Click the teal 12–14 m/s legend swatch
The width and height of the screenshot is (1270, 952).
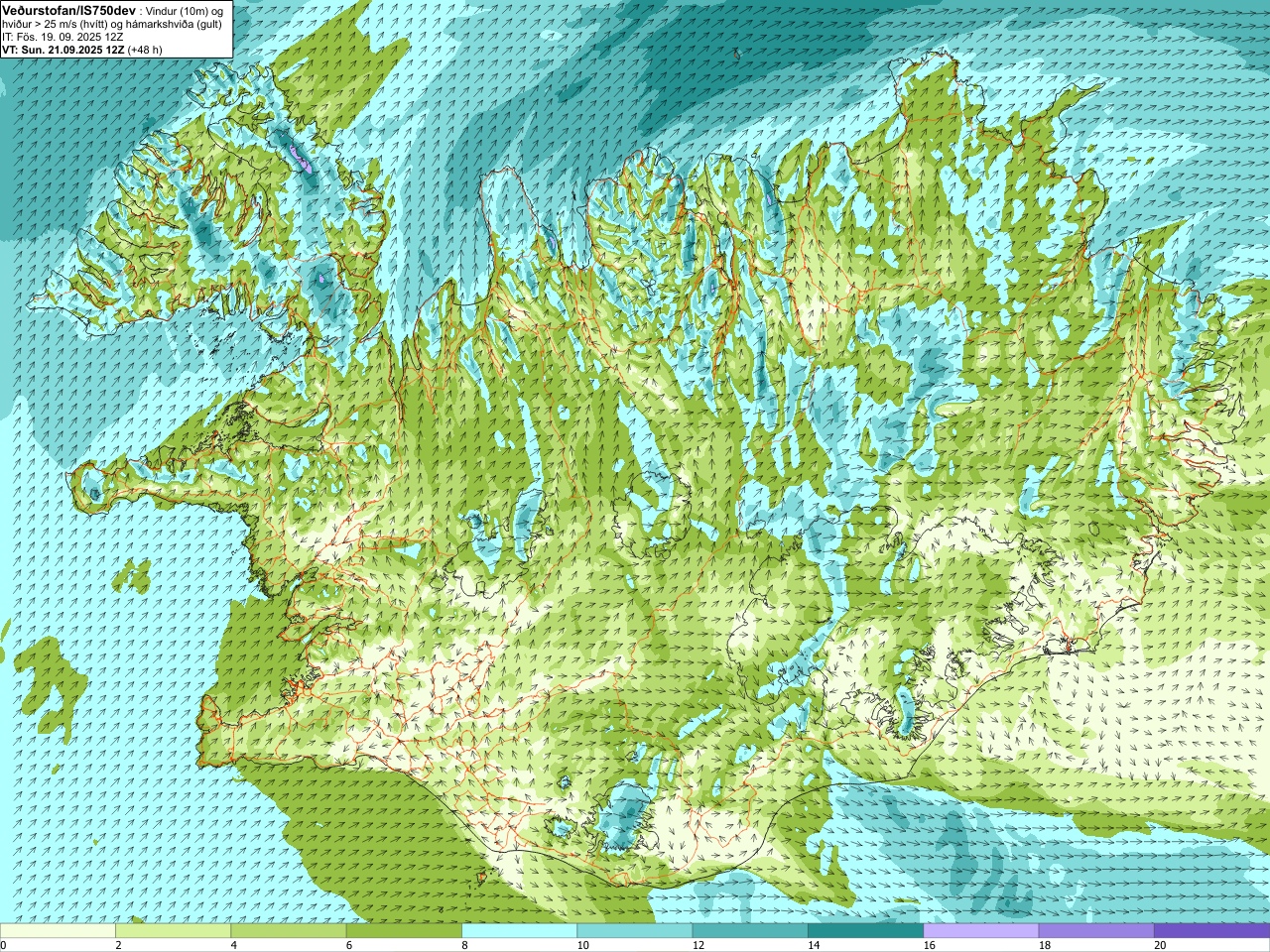(750, 931)
